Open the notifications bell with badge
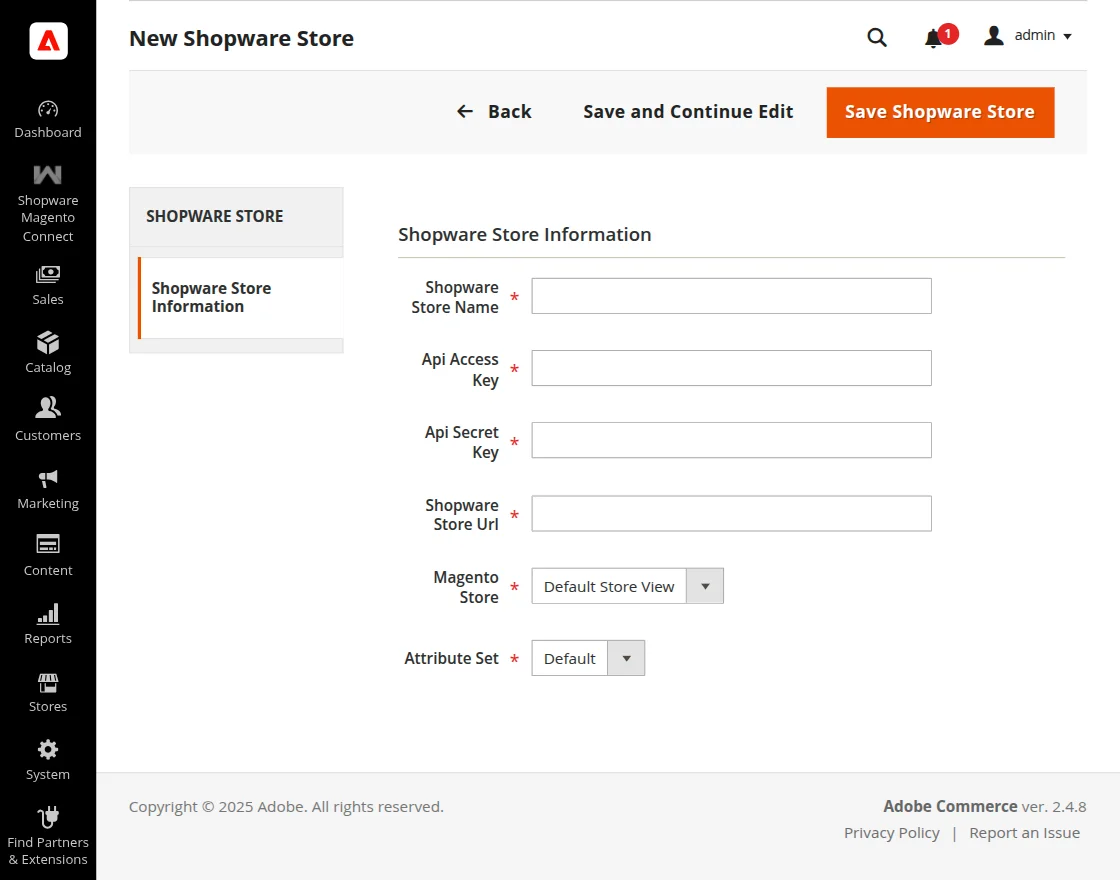The height and width of the screenshot is (880, 1120). click(x=934, y=37)
